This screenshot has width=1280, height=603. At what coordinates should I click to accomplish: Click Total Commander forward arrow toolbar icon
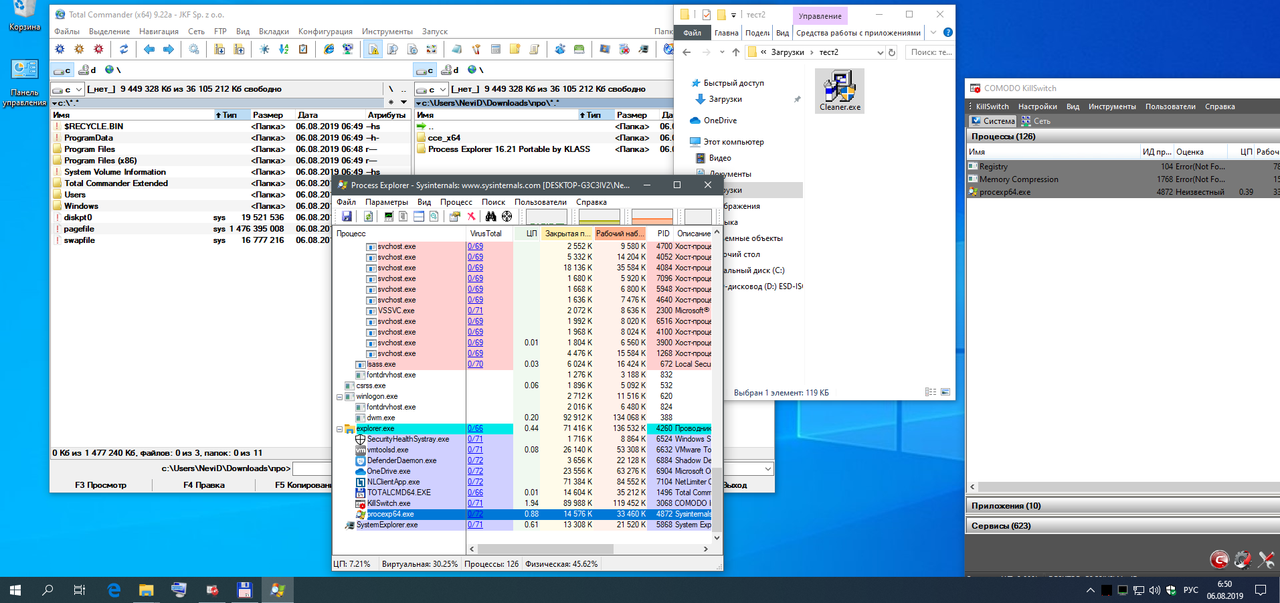pyautogui.click(x=168, y=48)
